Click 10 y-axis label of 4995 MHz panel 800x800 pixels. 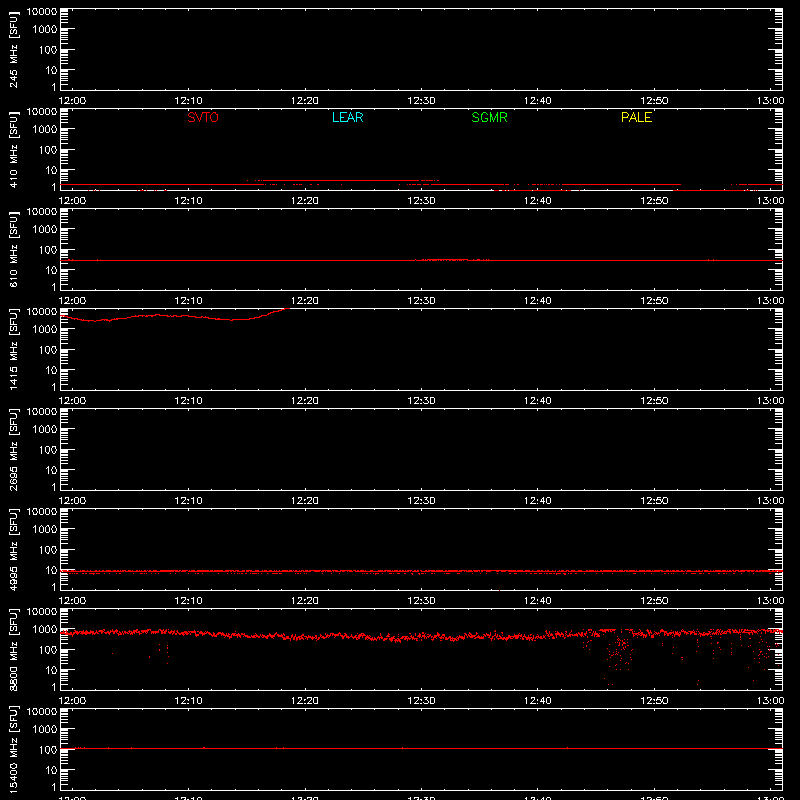[51, 570]
